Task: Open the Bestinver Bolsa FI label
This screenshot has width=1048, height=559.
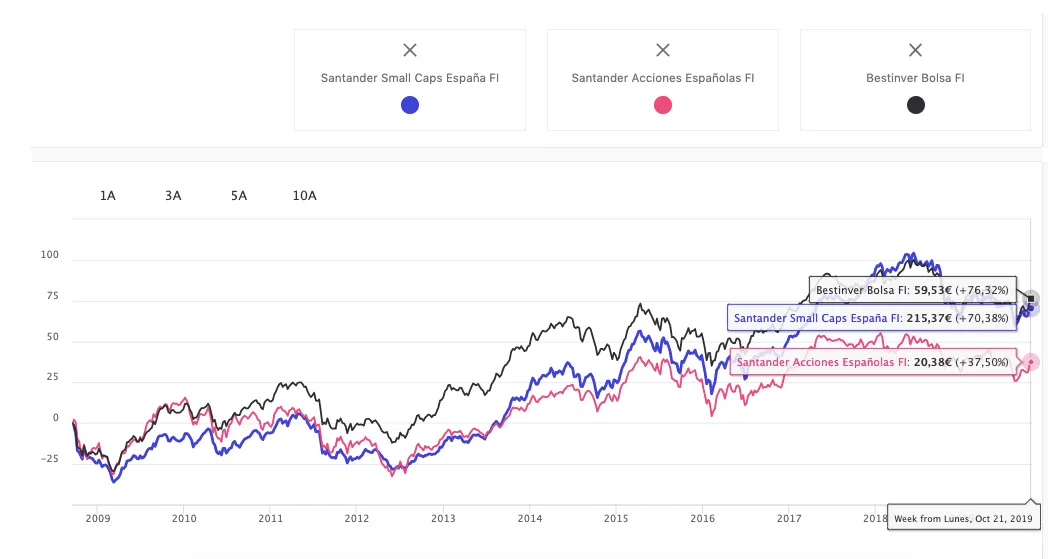Action: click(915, 78)
